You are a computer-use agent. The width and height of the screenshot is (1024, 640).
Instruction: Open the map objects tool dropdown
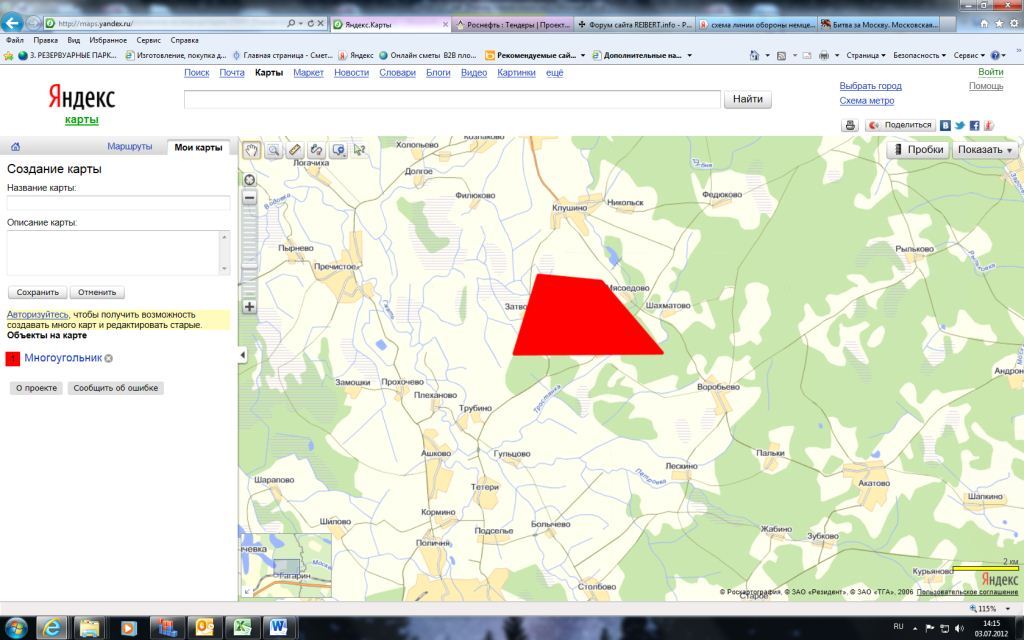[338, 150]
